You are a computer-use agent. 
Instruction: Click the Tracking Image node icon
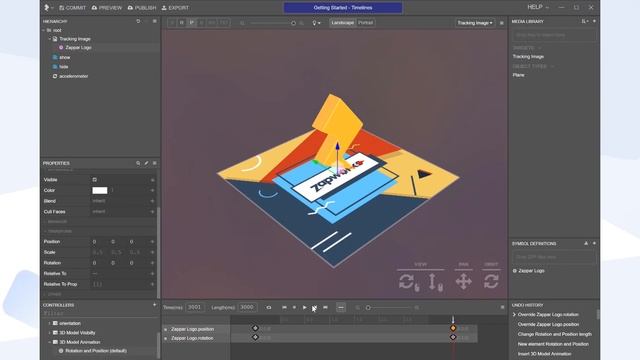[x=55, y=39]
